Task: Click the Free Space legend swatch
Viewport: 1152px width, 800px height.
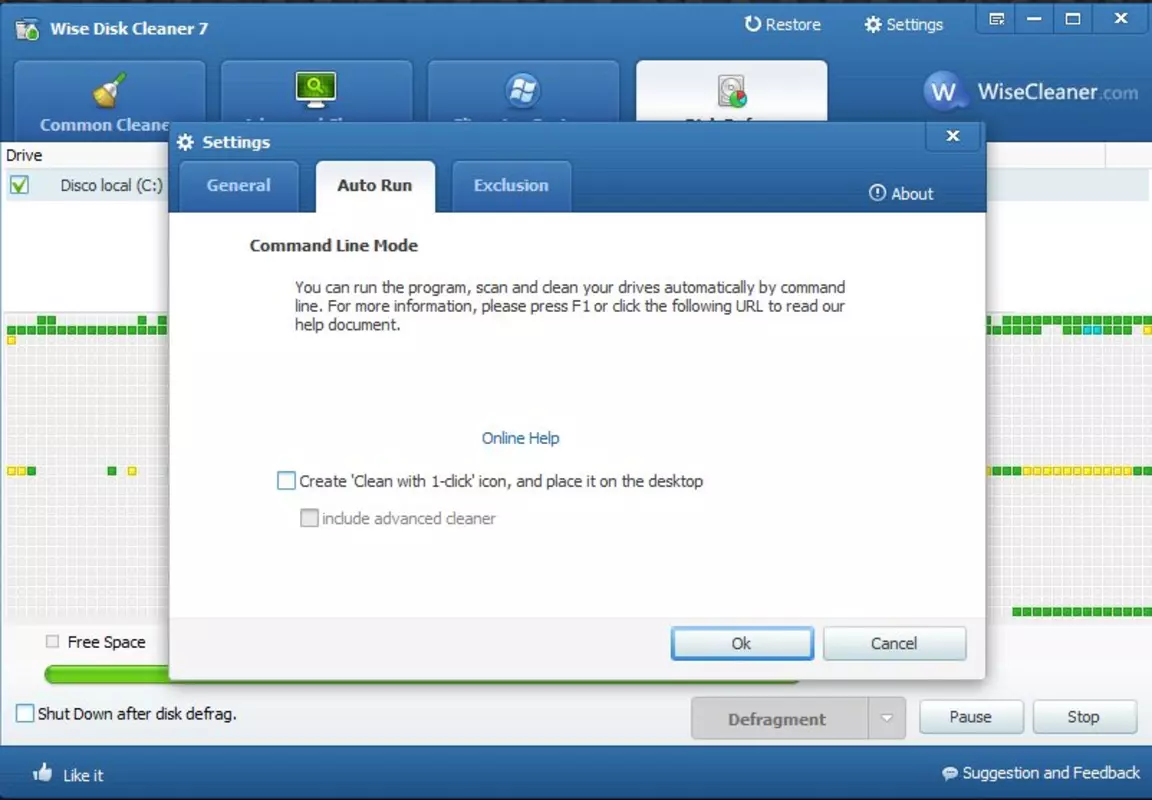Action: tap(52, 641)
